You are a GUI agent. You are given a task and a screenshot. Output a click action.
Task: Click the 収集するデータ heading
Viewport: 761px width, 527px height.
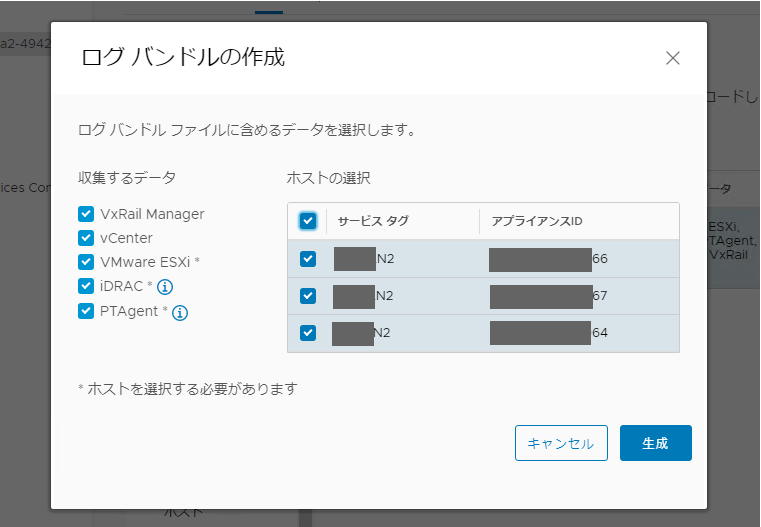[127, 178]
